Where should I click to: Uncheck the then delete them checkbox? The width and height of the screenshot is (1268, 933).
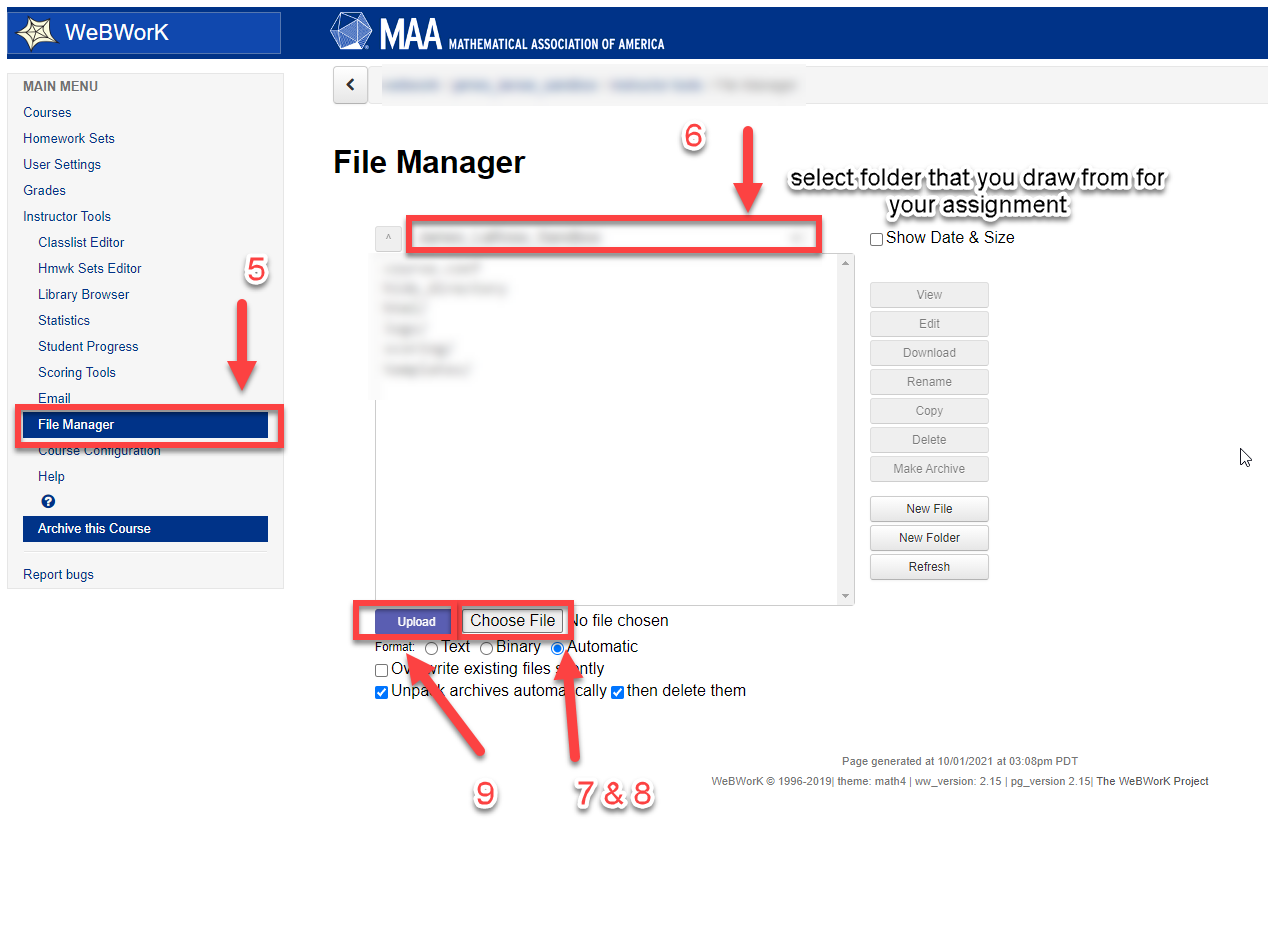[617, 692]
